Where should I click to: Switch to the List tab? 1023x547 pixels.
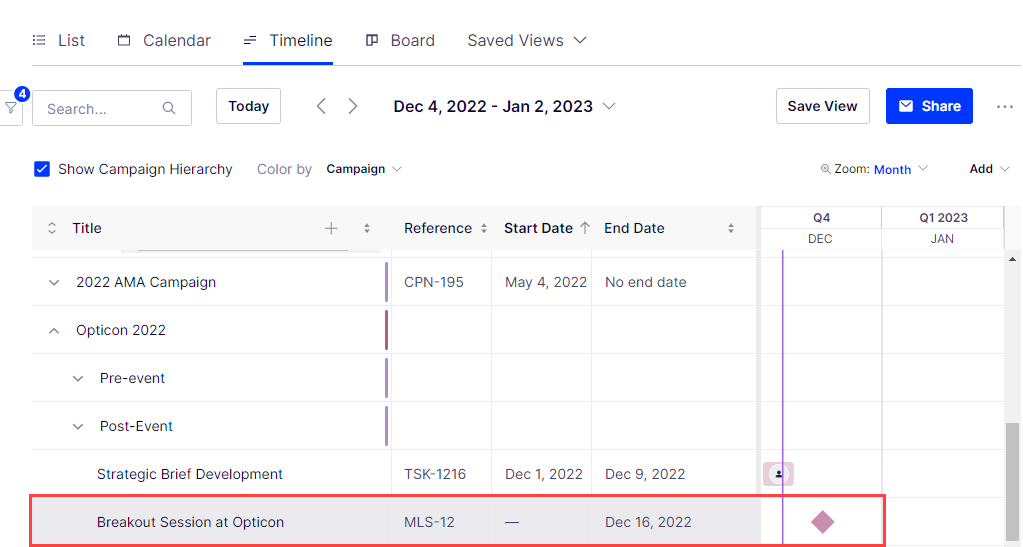(x=59, y=40)
